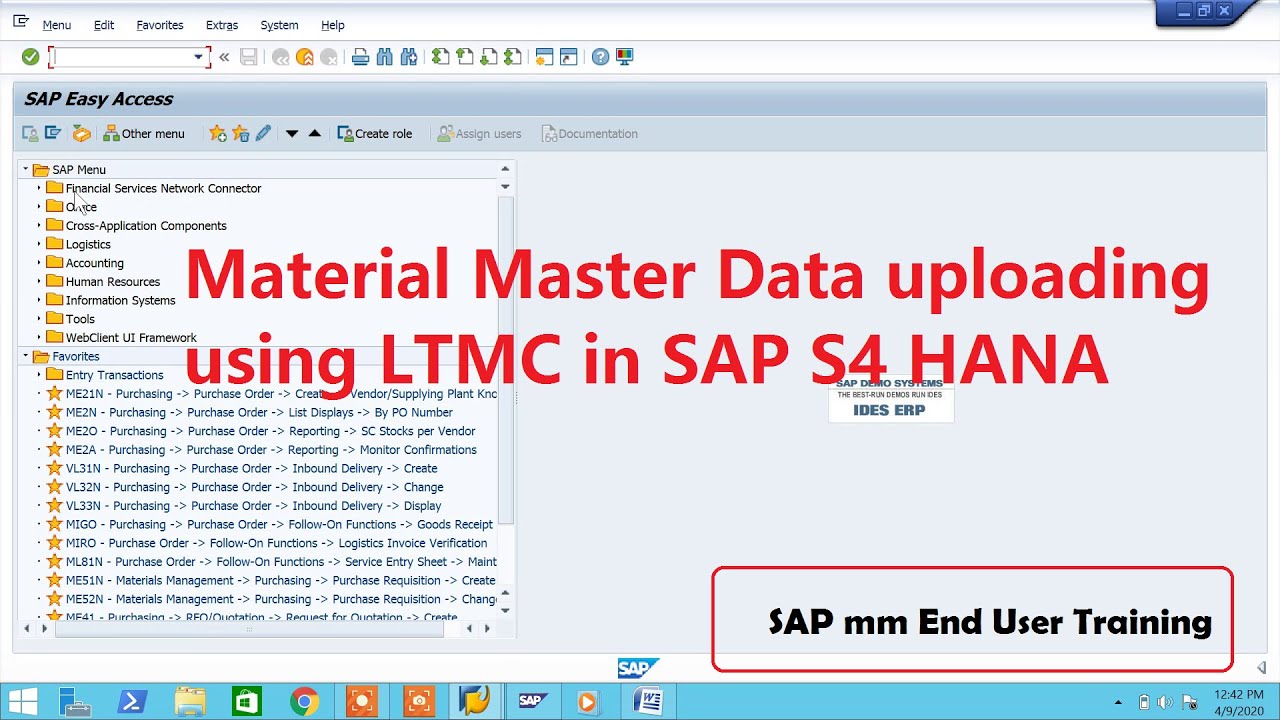Image resolution: width=1280 pixels, height=720 pixels.
Task: Click the Move Favorites Down arrow
Action: [292, 133]
